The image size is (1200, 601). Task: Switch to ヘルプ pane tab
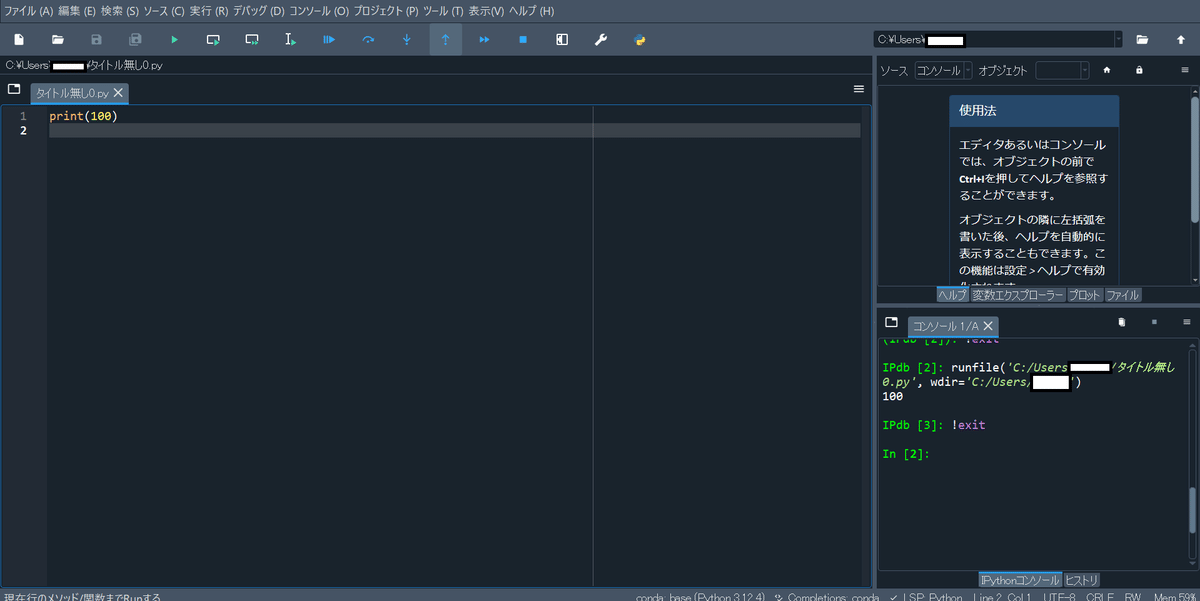click(952, 295)
